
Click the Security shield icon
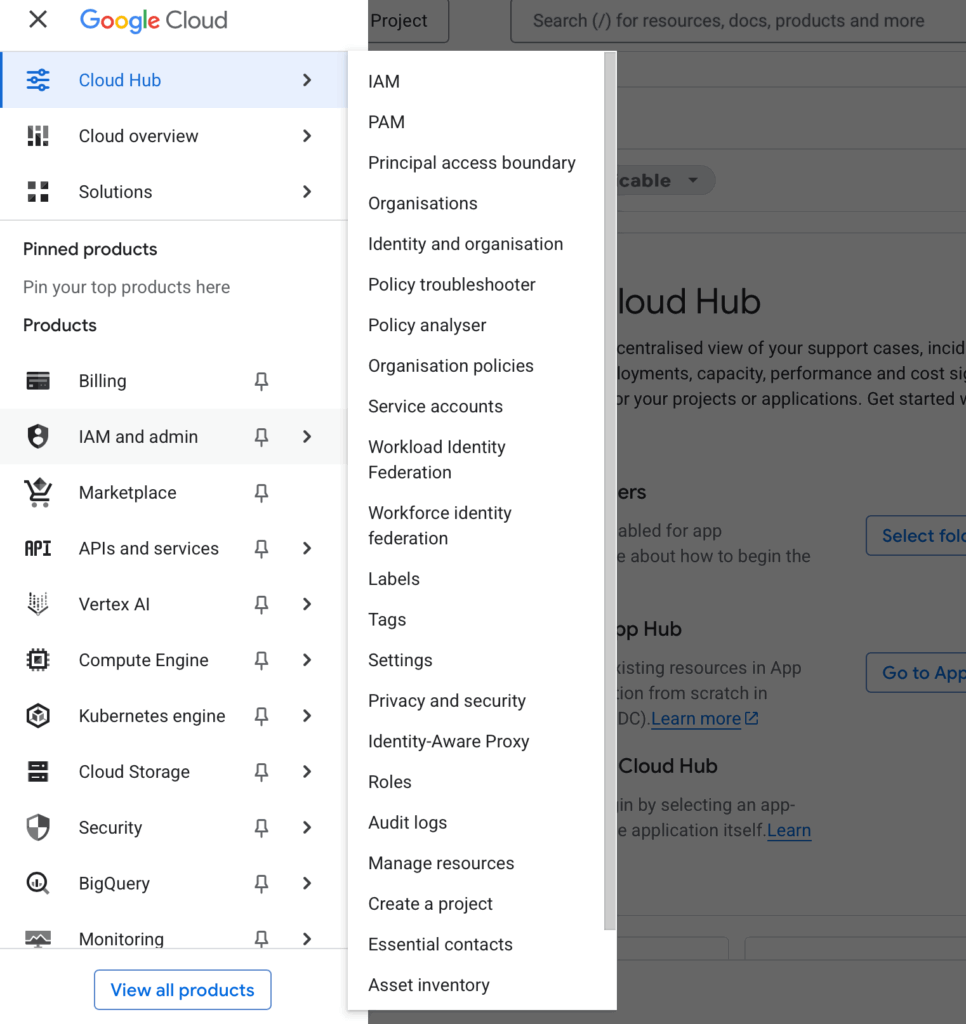(x=38, y=827)
